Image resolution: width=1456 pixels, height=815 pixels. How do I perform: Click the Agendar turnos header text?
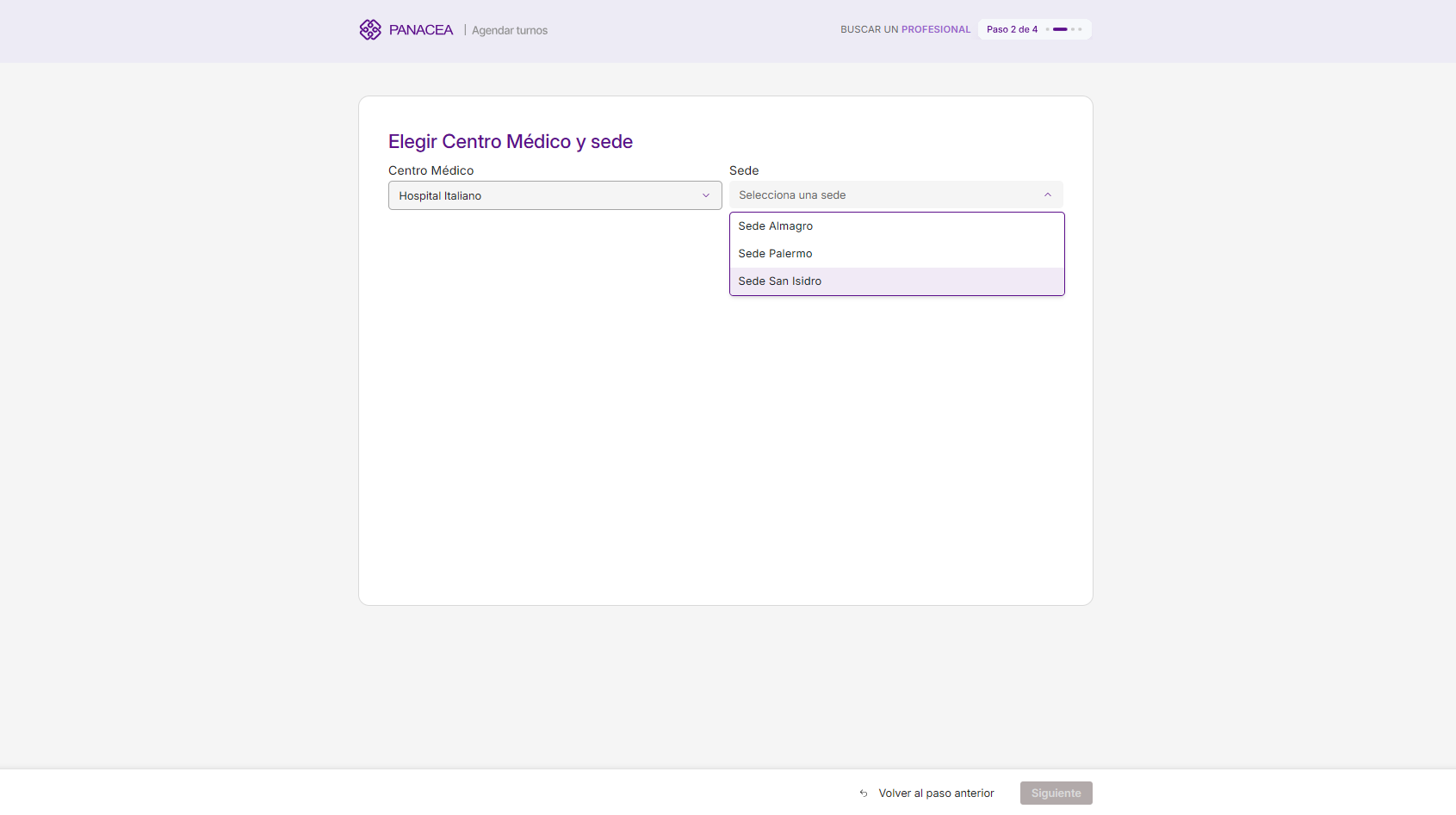[510, 30]
